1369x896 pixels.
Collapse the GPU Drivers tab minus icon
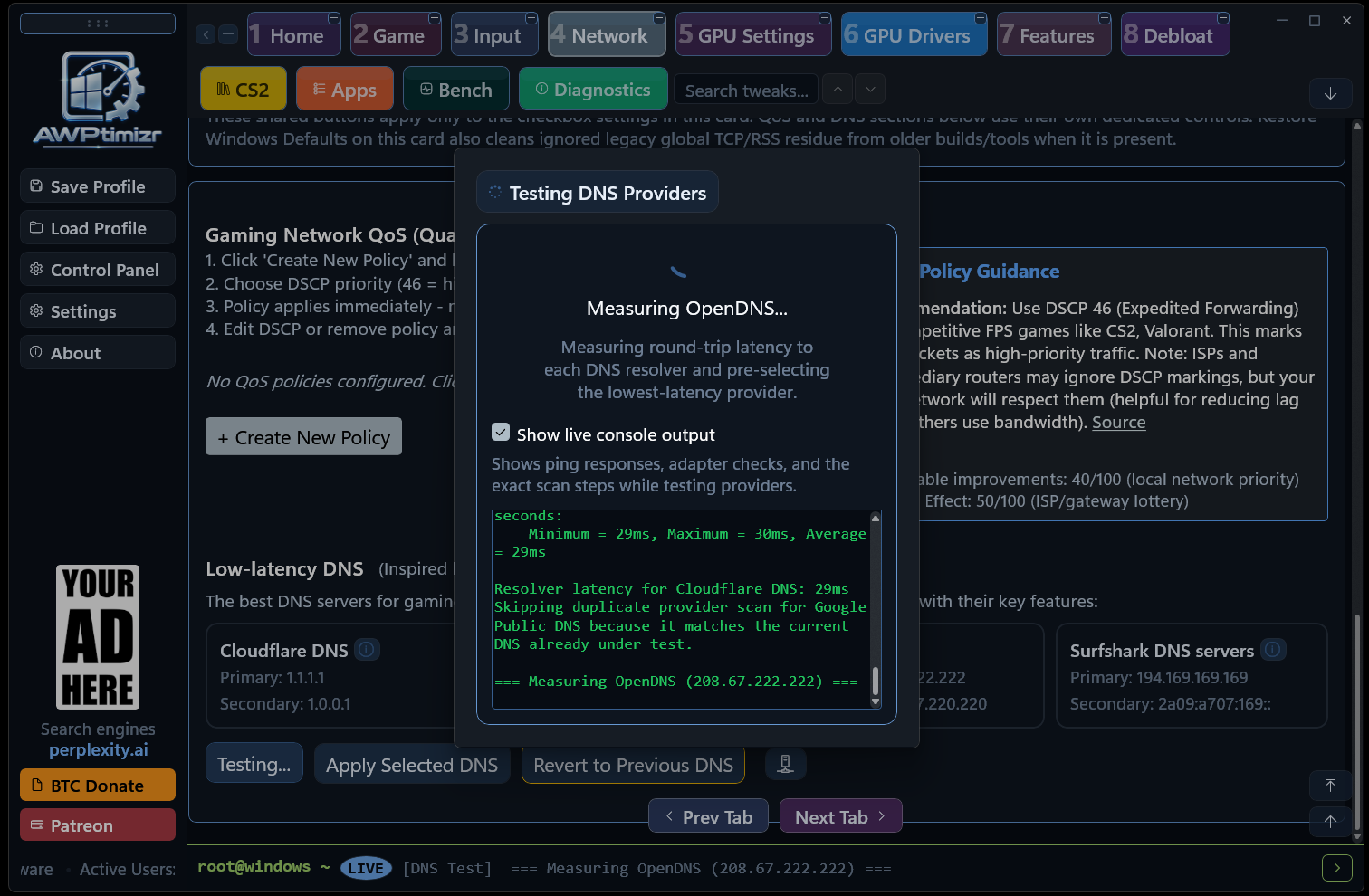point(980,18)
